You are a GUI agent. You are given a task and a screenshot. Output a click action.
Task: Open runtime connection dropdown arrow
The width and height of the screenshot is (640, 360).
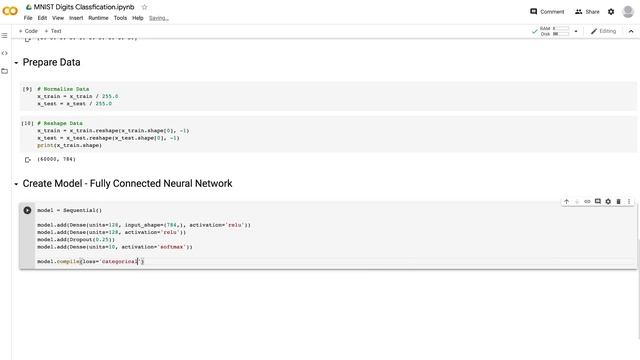click(x=576, y=31)
